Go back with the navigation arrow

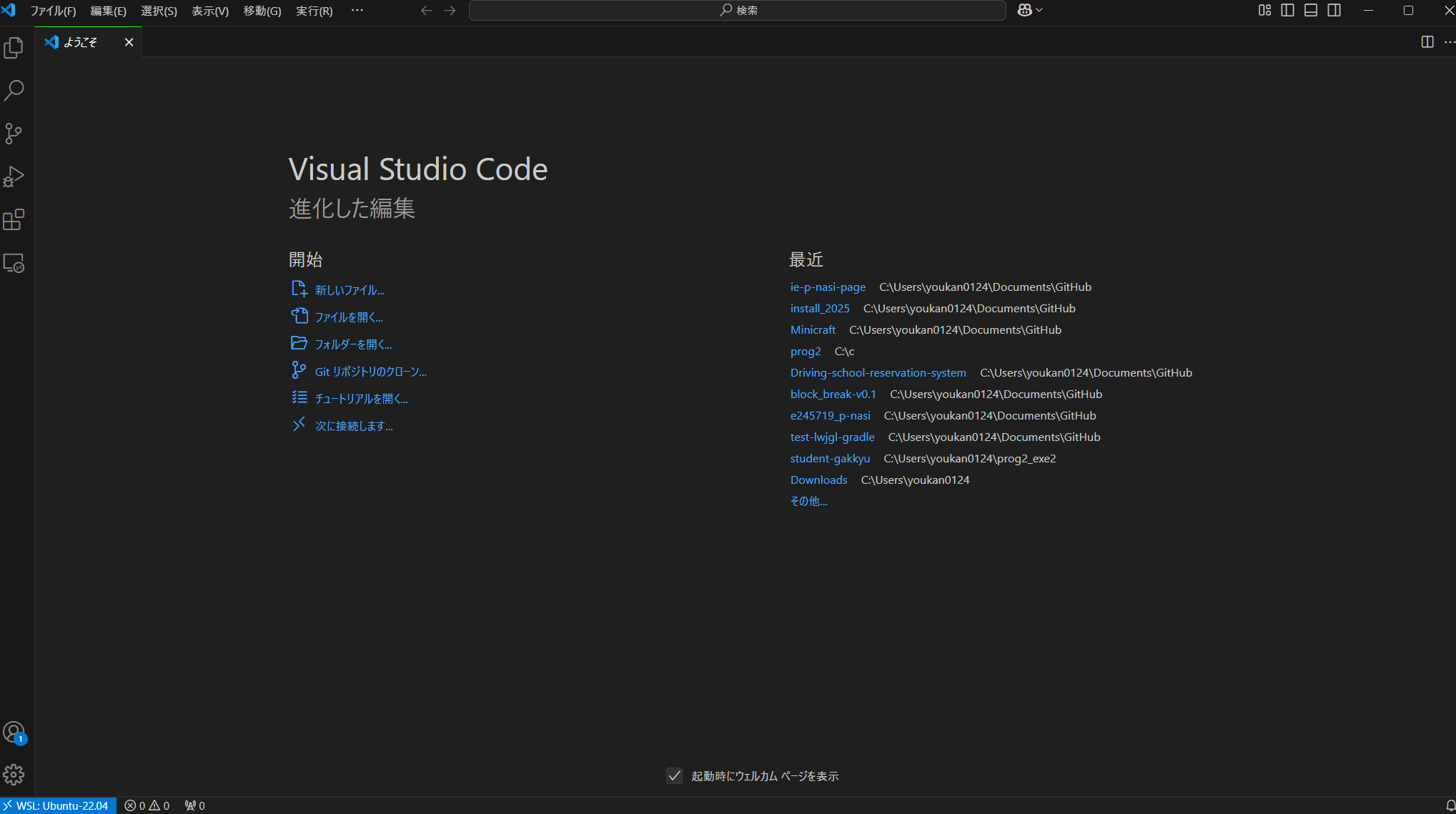pos(426,10)
